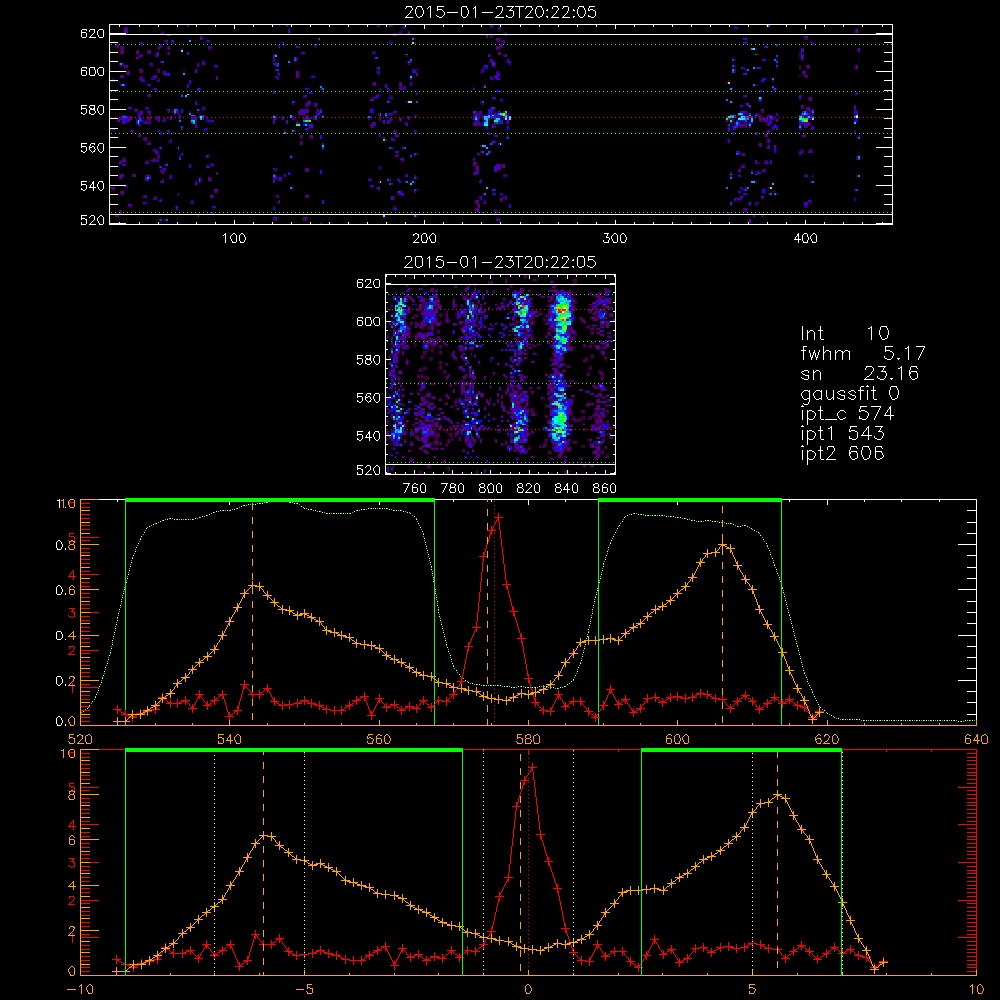Click the '-10' x-axis label of the bottom plot
This screenshot has width=1000, height=1000.
point(80,990)
